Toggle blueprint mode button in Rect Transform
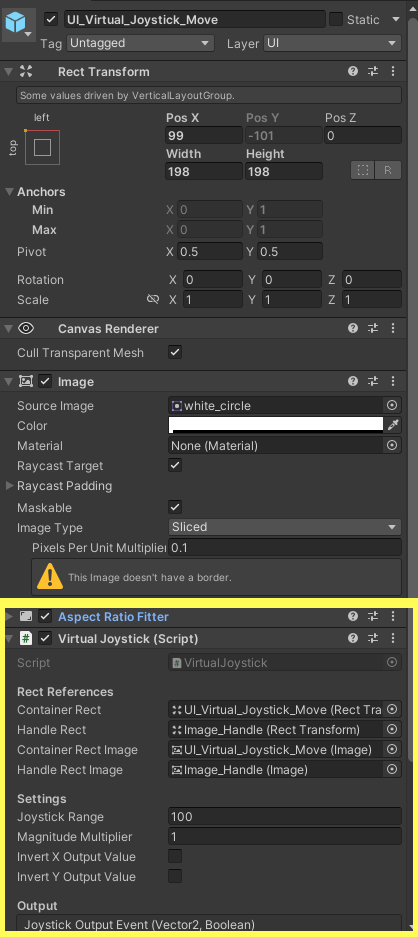 pyautogui.click(x=362, y=170)
